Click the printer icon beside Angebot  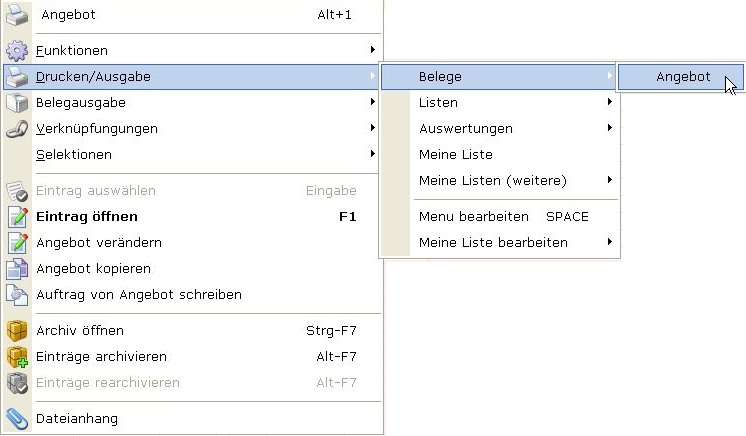point(18,15)
